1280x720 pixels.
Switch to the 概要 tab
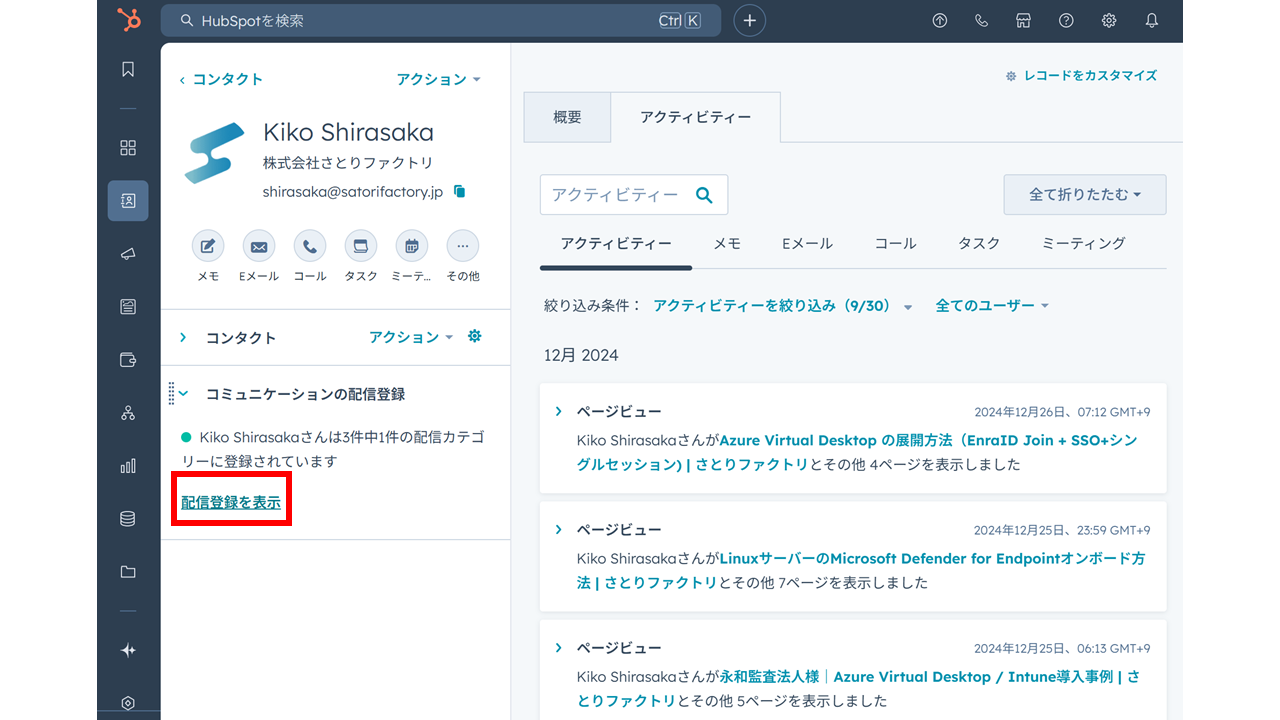point(567,118)
